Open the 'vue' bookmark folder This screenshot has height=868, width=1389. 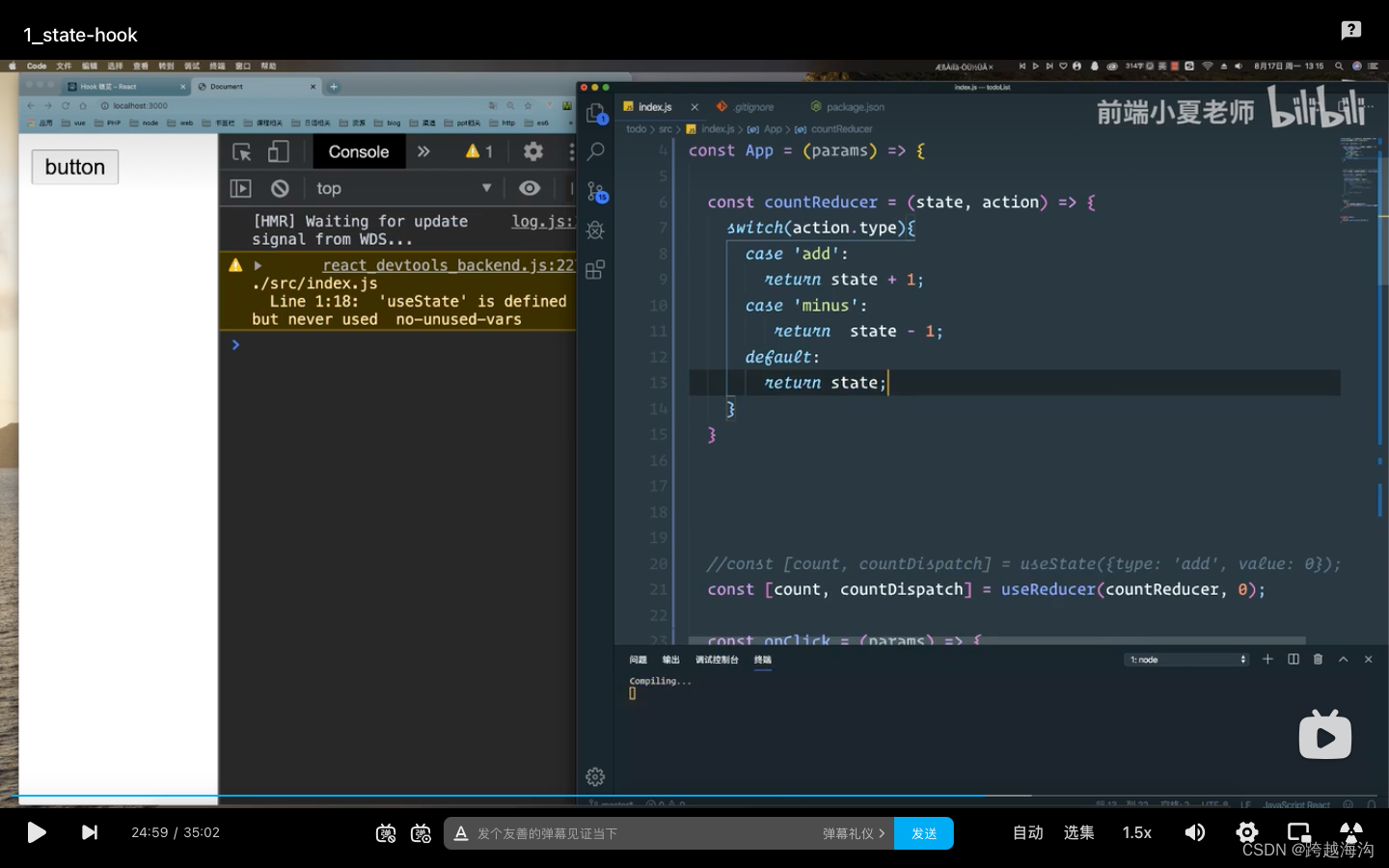(x=73, y=123)
